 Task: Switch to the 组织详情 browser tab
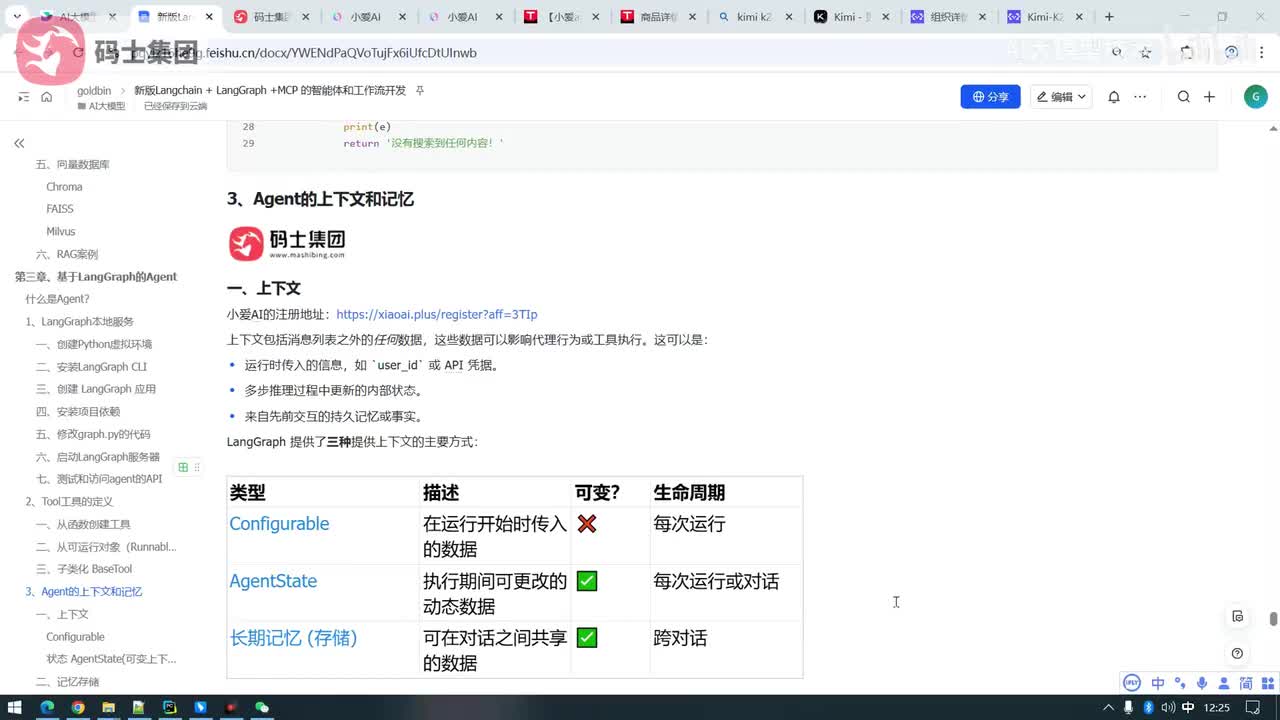tap(948, 17)
